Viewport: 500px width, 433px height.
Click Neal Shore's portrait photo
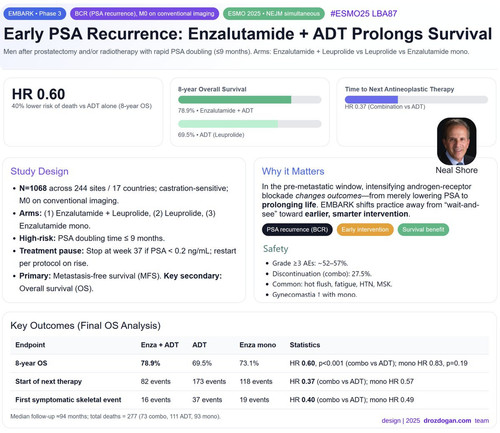(456, 141)
